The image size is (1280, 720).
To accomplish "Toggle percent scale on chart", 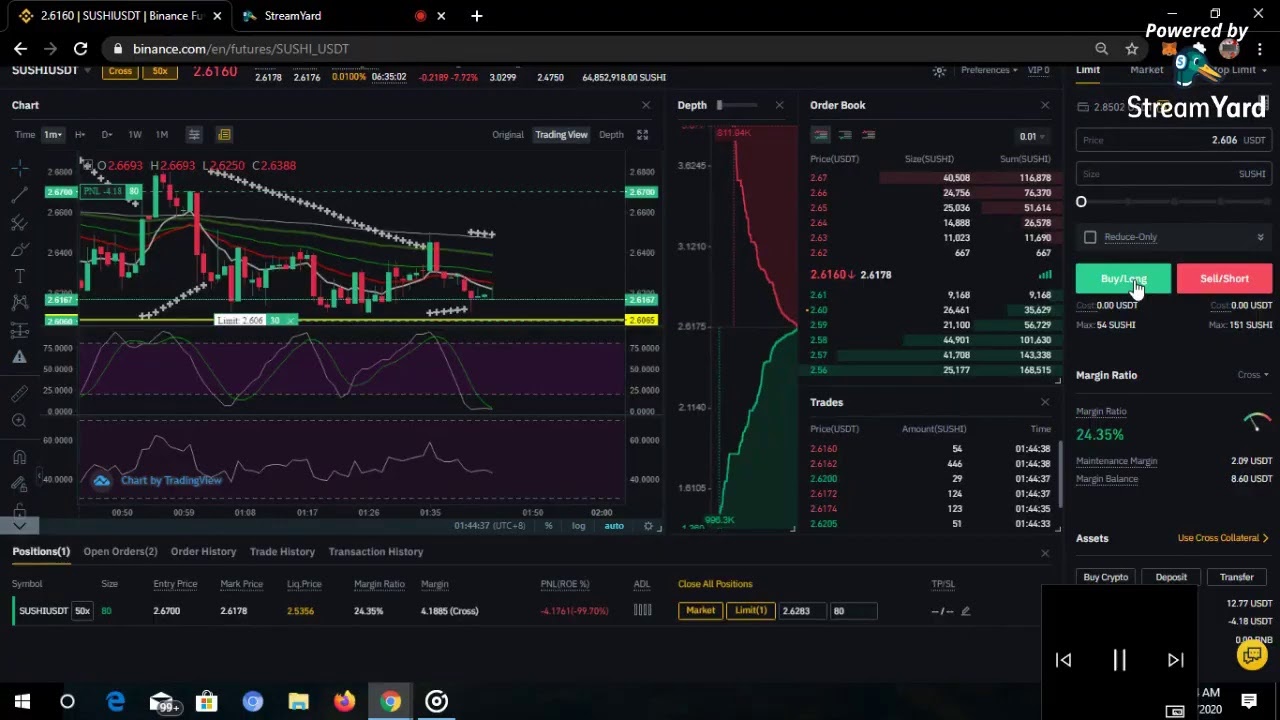I will click(548, 526).
